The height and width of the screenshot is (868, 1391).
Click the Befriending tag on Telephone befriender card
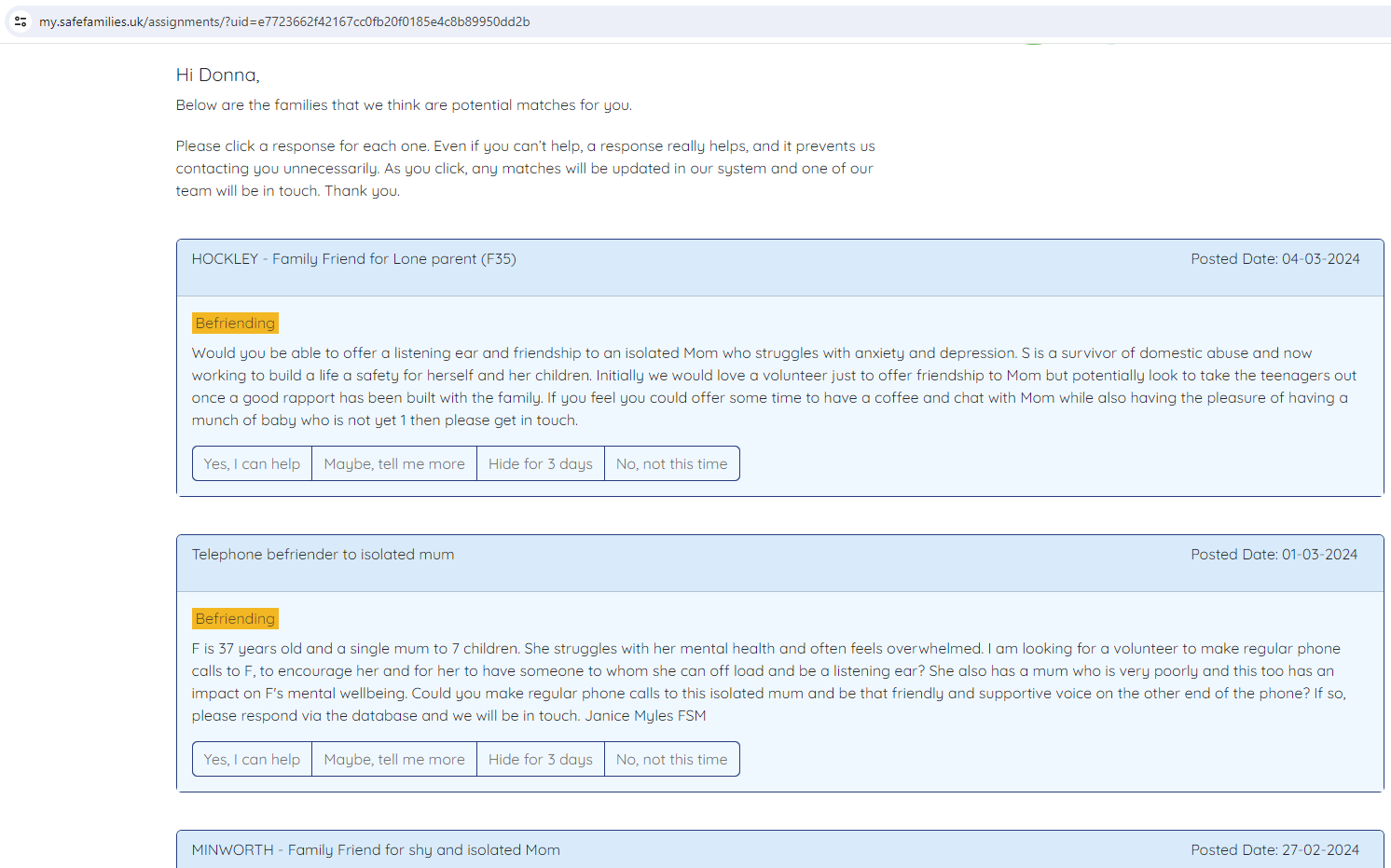[x=235, y=618]
